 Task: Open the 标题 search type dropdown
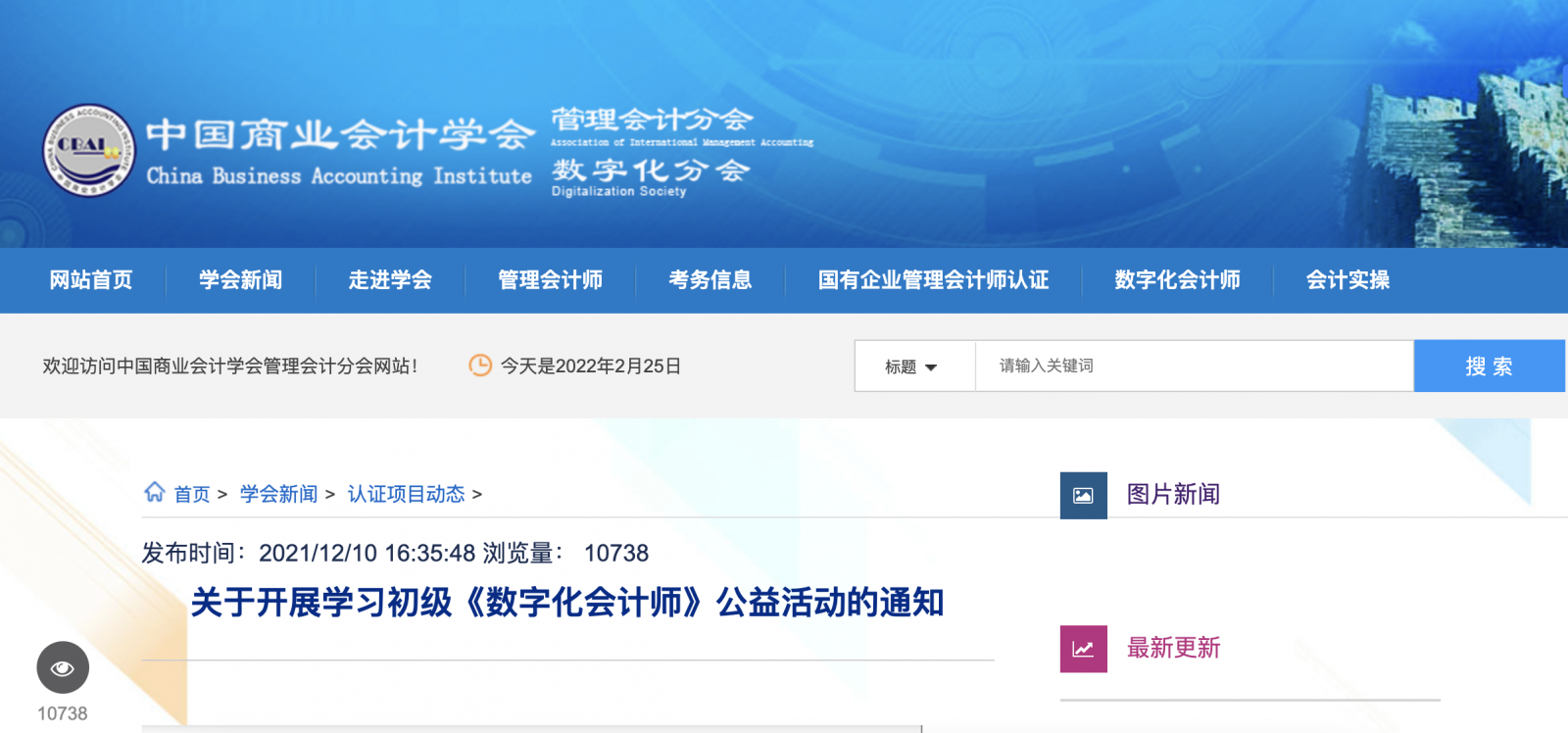pyautogui.click(x=913, y=366)
